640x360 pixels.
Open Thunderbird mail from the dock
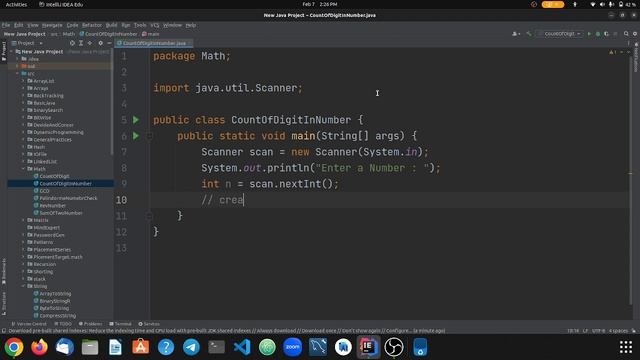pos(64,347)
